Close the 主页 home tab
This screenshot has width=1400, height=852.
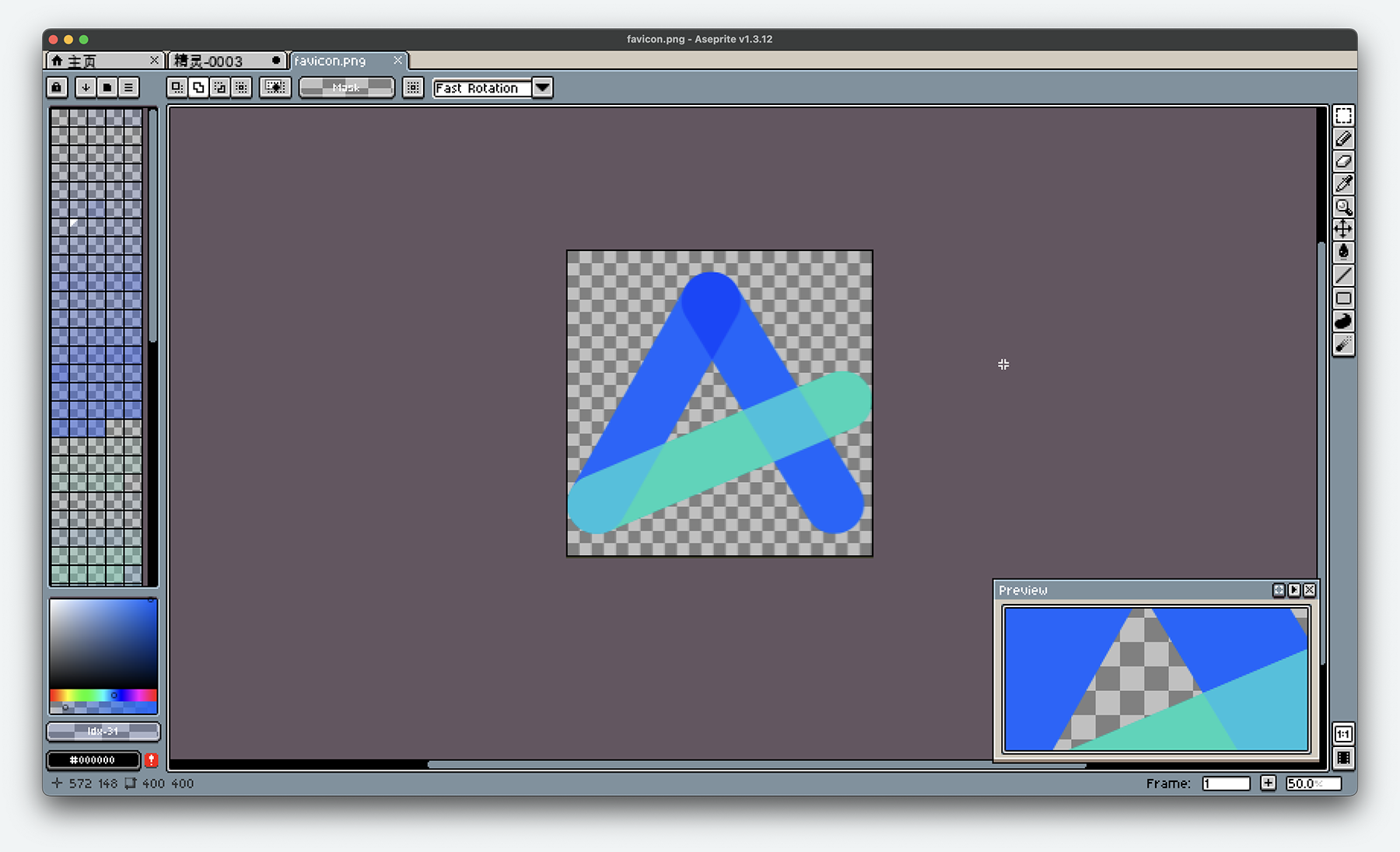(154, 60)
